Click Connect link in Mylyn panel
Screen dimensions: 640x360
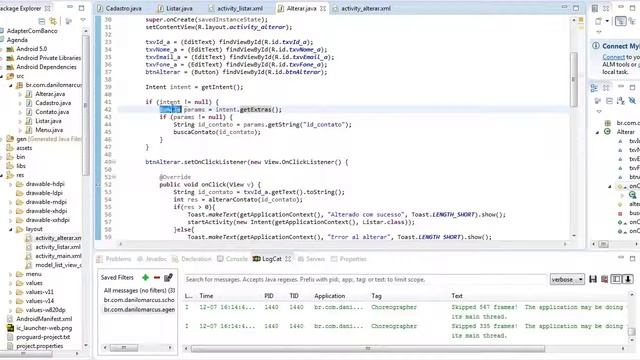tap(613, 57)
